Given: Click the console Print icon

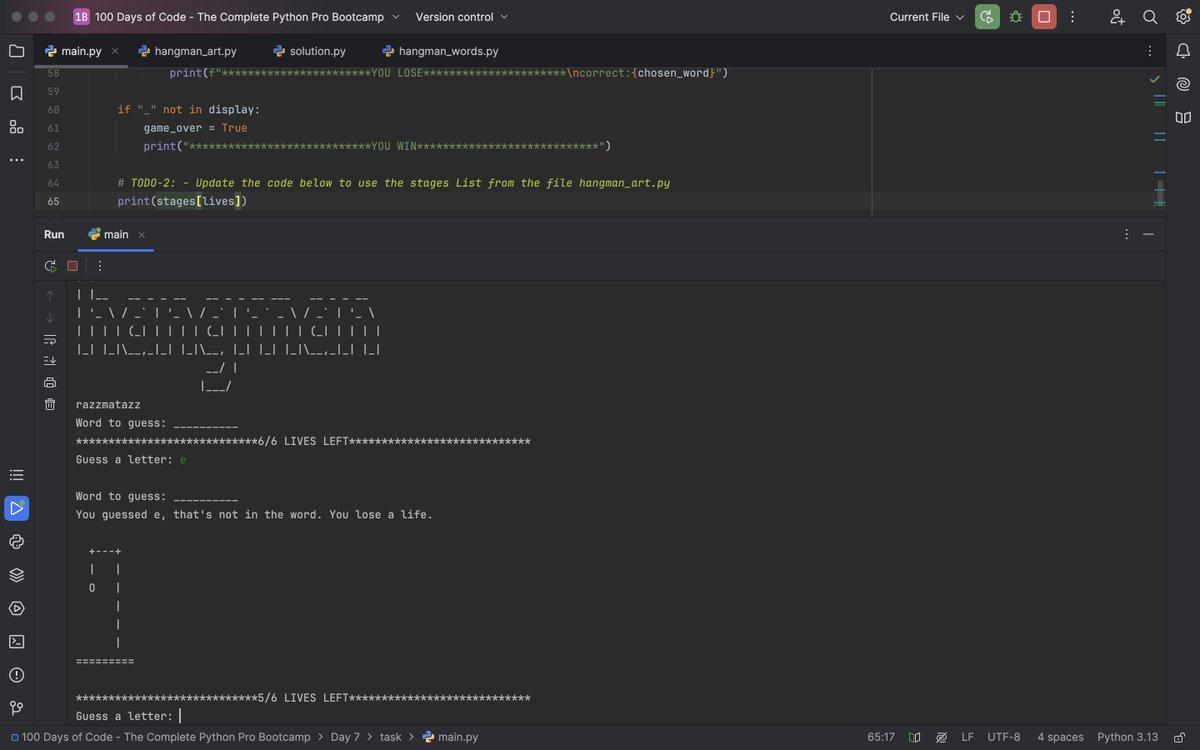Looking at the screenshot, I should (50, 383).
